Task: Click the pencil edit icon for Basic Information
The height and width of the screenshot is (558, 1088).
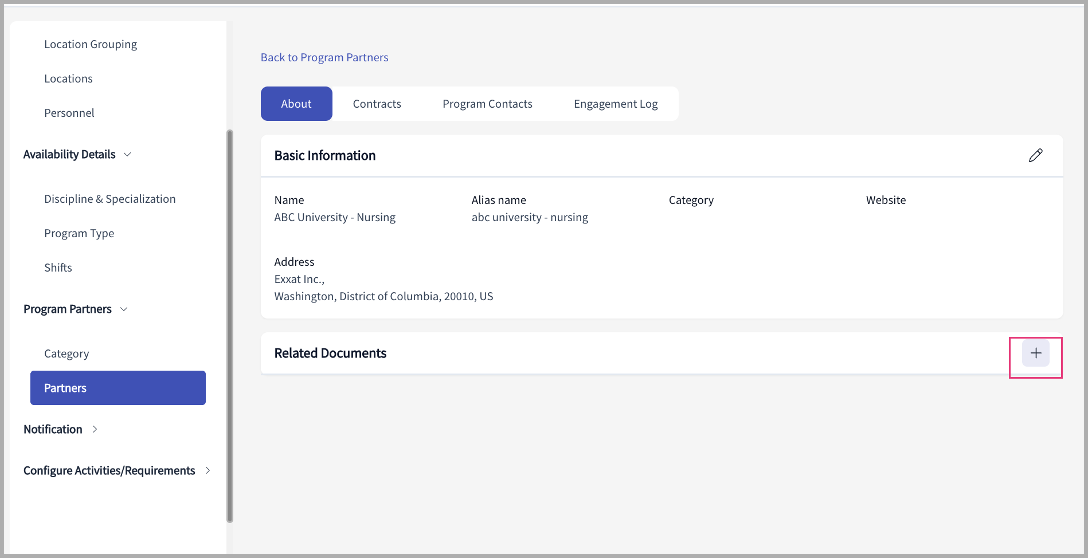Action: click(1035, 156)
